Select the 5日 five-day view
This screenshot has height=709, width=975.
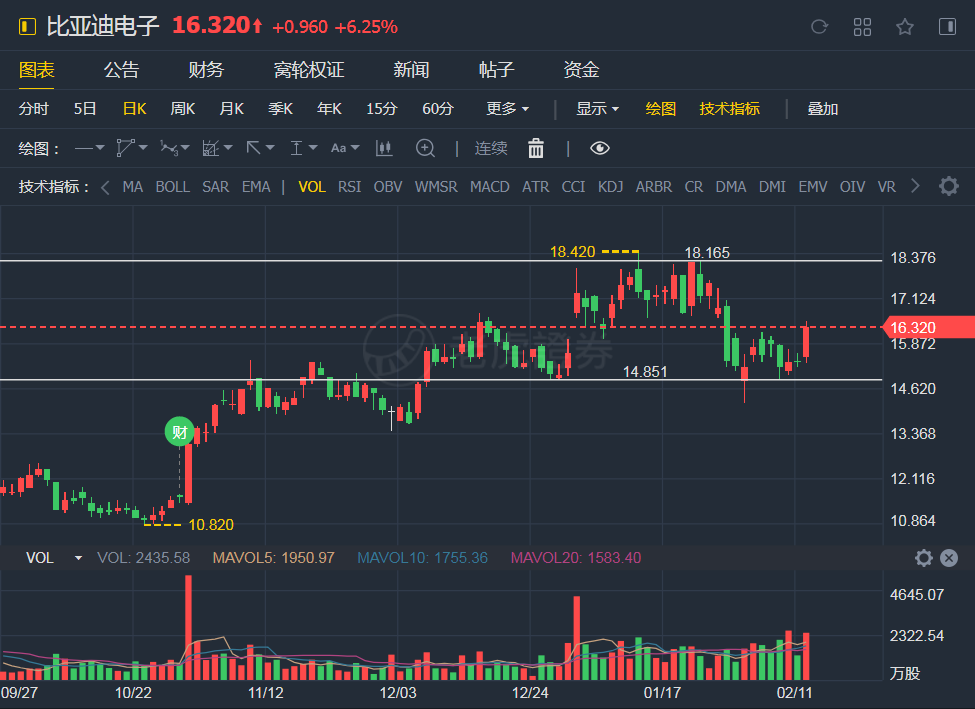pos(85,109)
